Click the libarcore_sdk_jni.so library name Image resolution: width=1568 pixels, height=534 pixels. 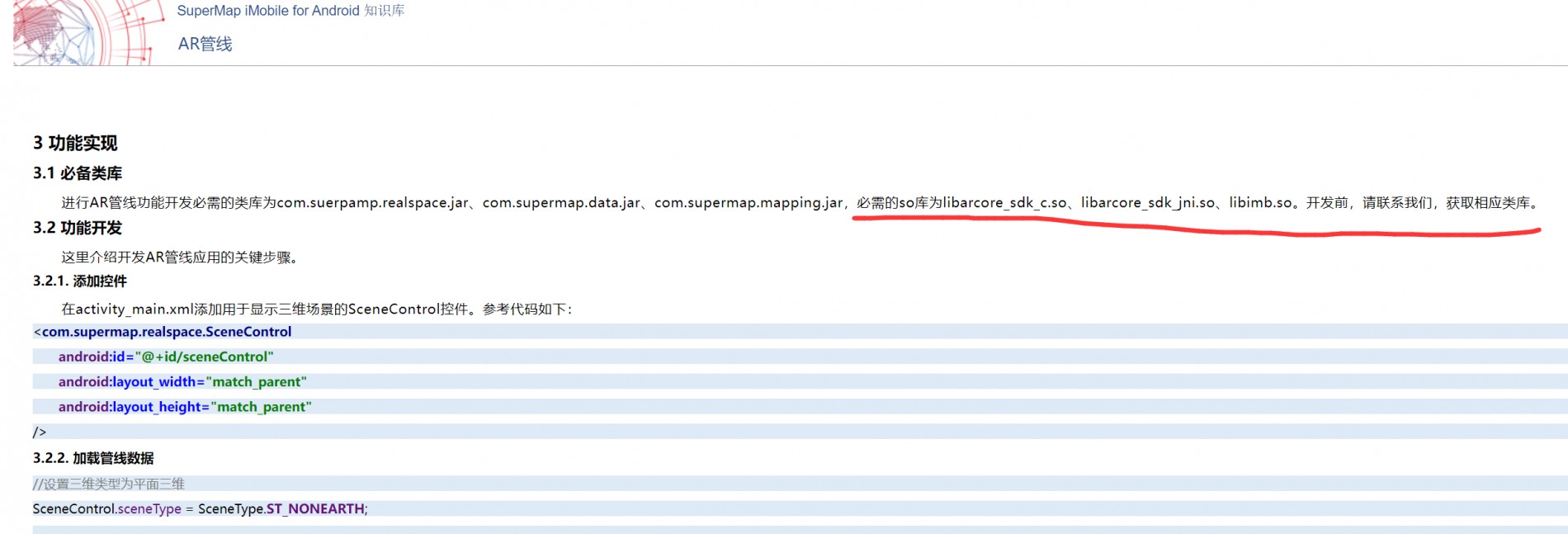tap(1148, 203)
